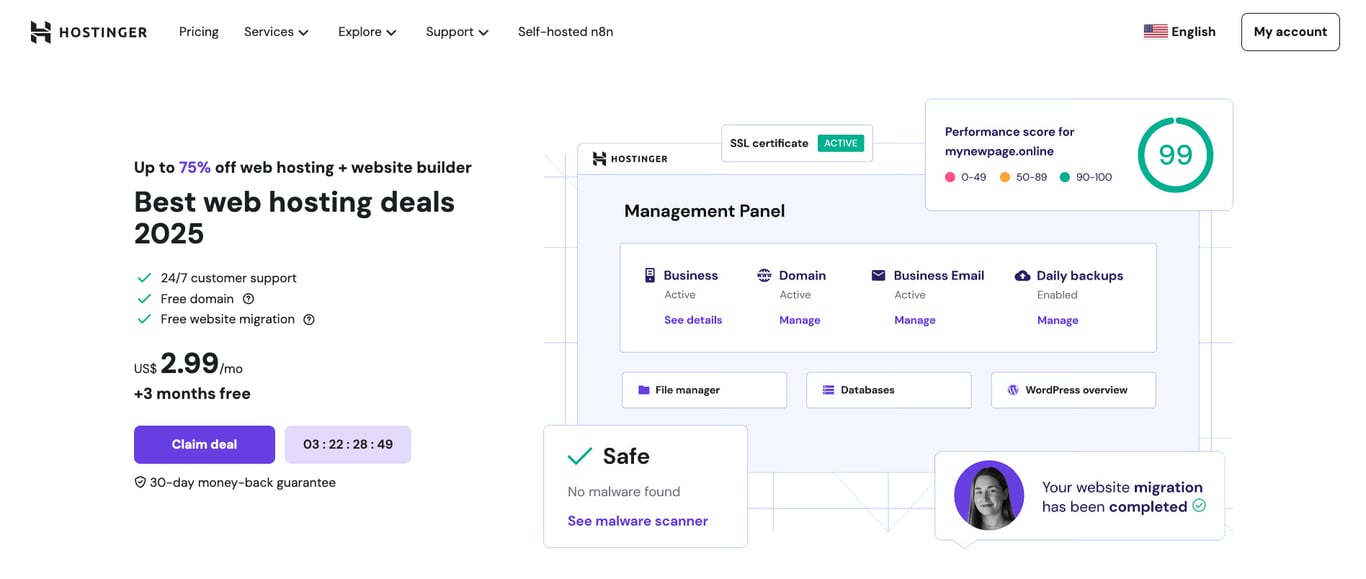Select the Business hosting briefcase icon
The height and width of the screenshot is (579, 1366).
click(650, 275)
